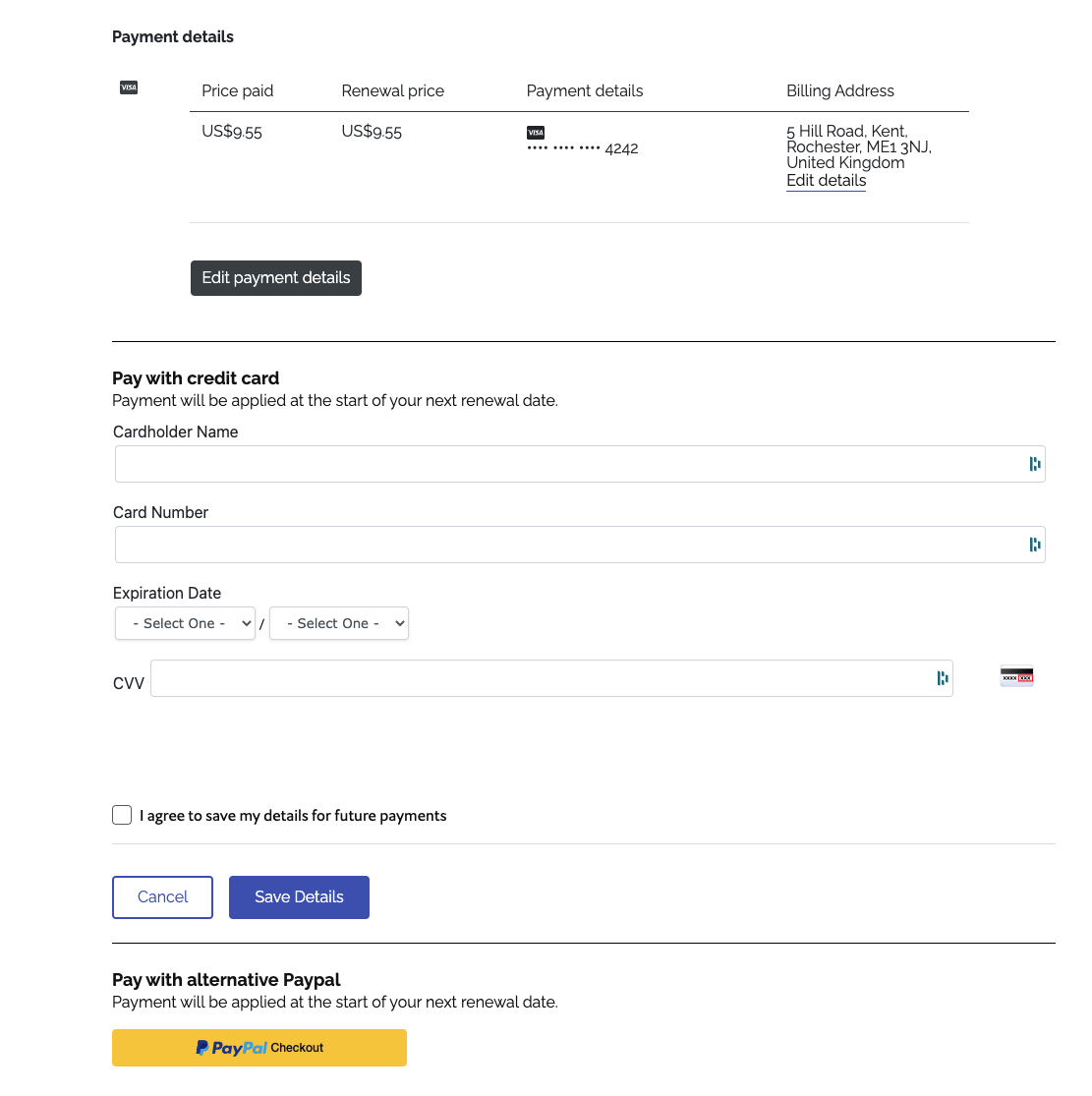Click the Visa card icon under Payment details
1092x1096 pixels.
click(536, 132)
